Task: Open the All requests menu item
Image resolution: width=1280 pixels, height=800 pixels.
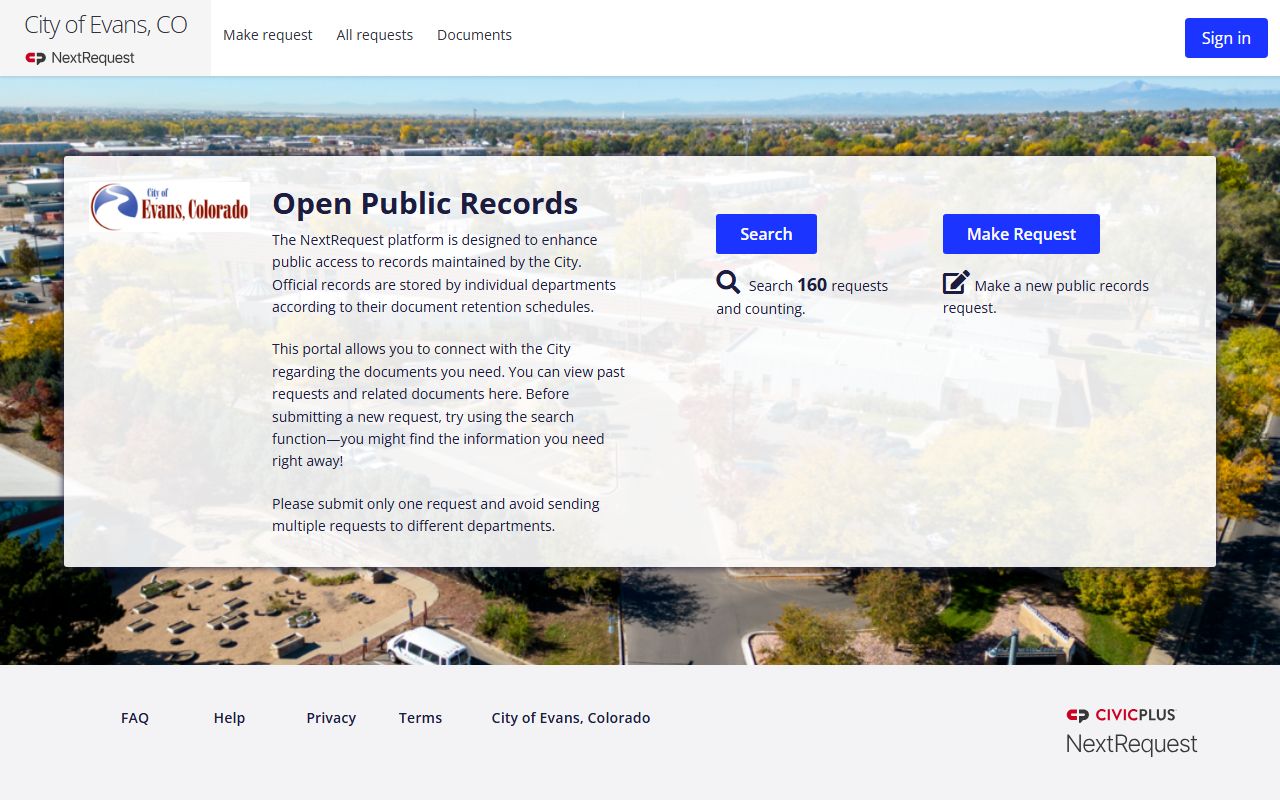Action: click(x=374, y=35)
